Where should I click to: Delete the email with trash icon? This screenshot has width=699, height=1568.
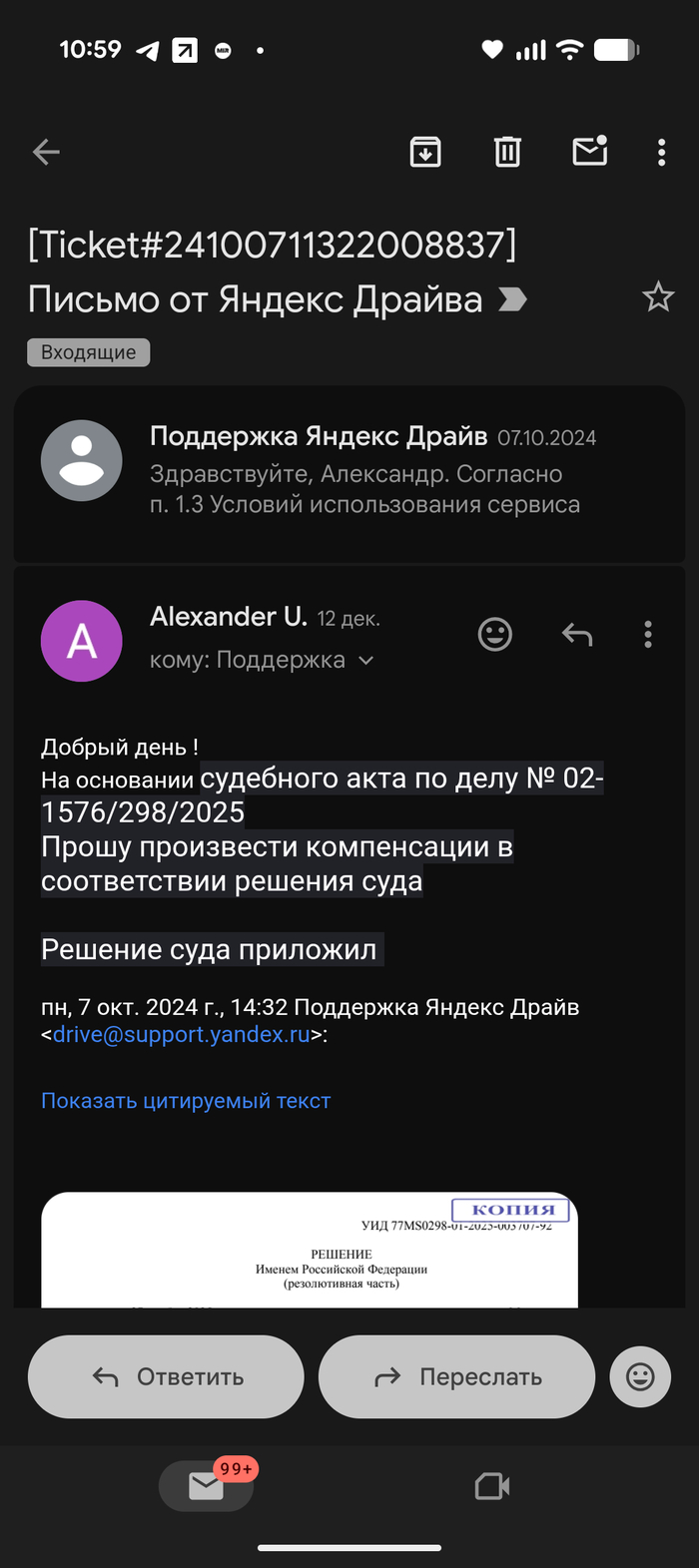507,152
